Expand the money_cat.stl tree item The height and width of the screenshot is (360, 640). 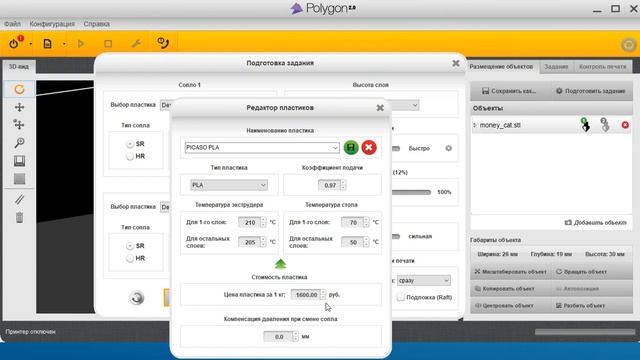point(474,125)
